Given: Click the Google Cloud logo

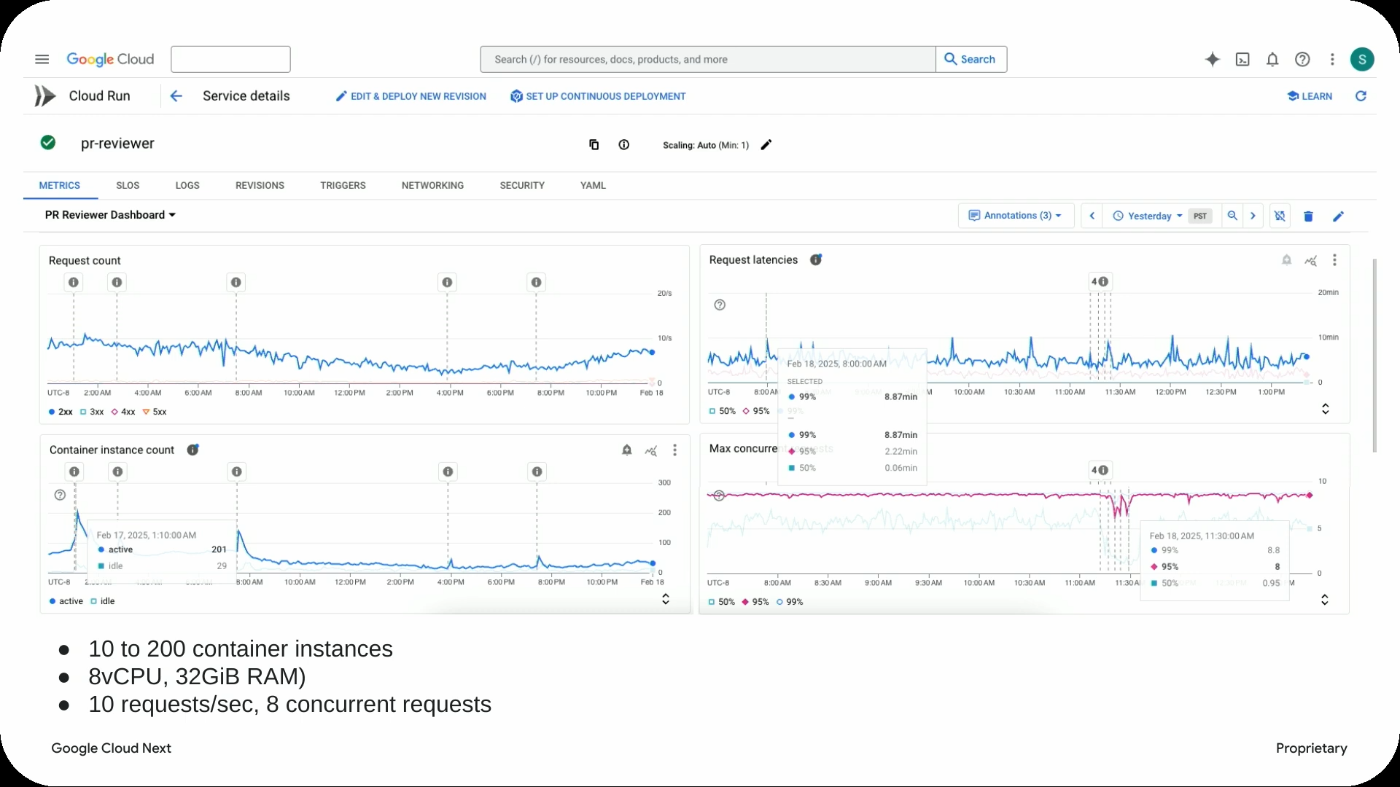Looking at the screenshot, I should coord(110,59).
